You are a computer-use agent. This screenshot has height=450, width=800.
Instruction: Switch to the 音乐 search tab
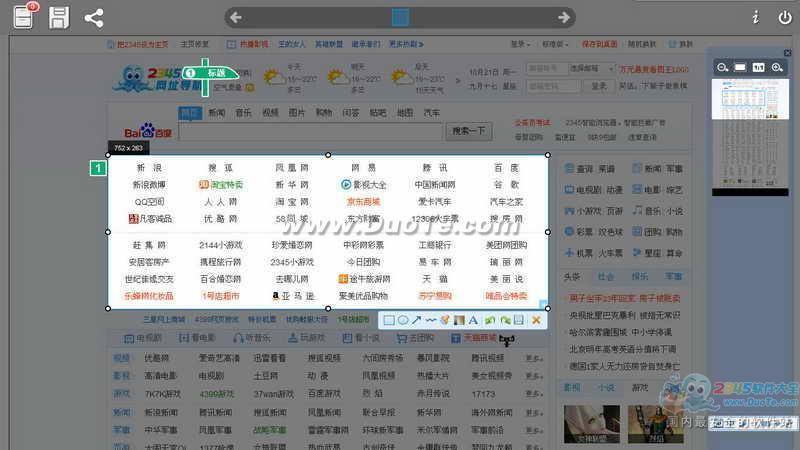pyautogui.click(x=243, y=112)
